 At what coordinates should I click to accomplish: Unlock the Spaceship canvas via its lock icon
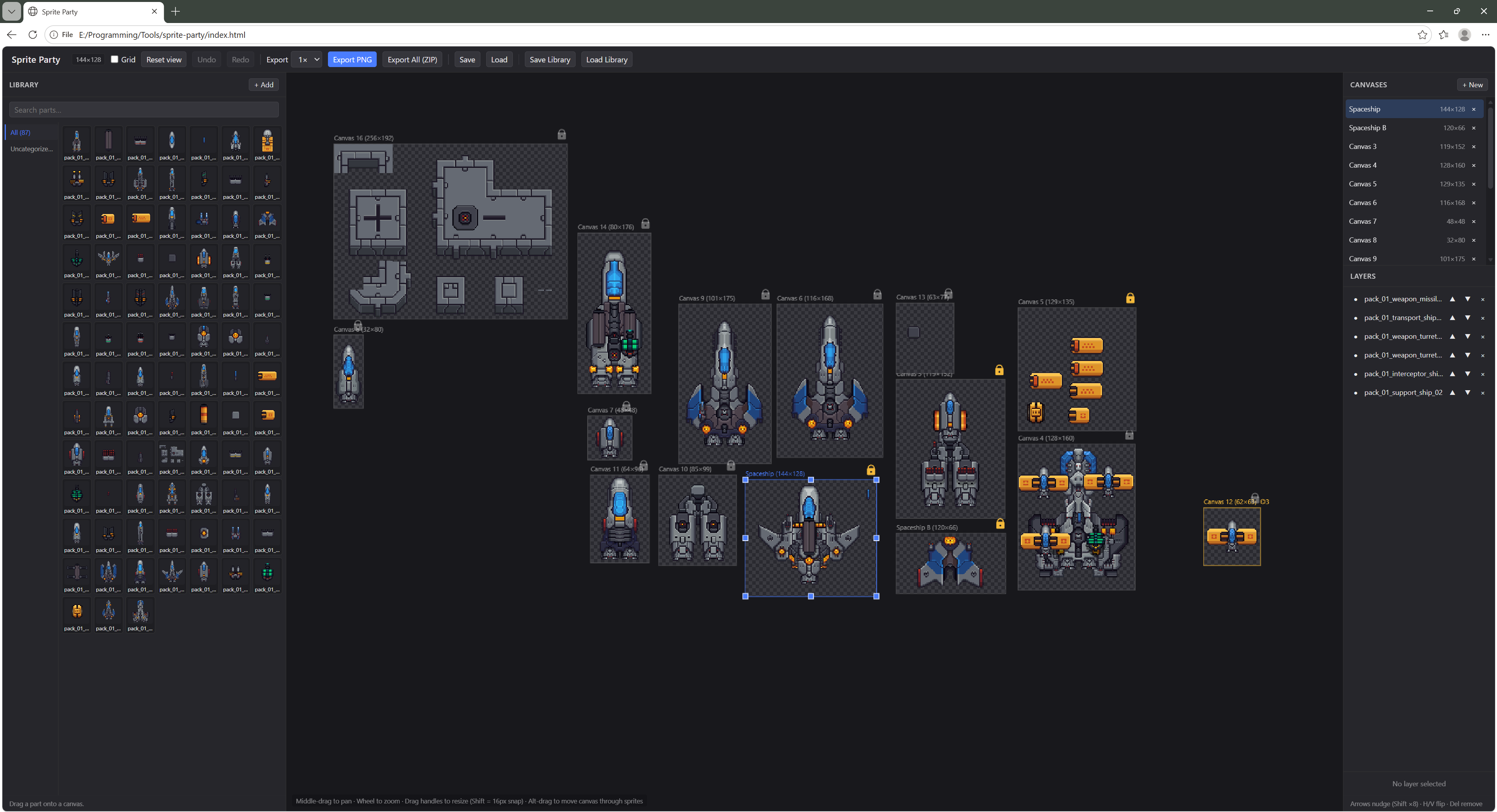[x=870, y=470]
